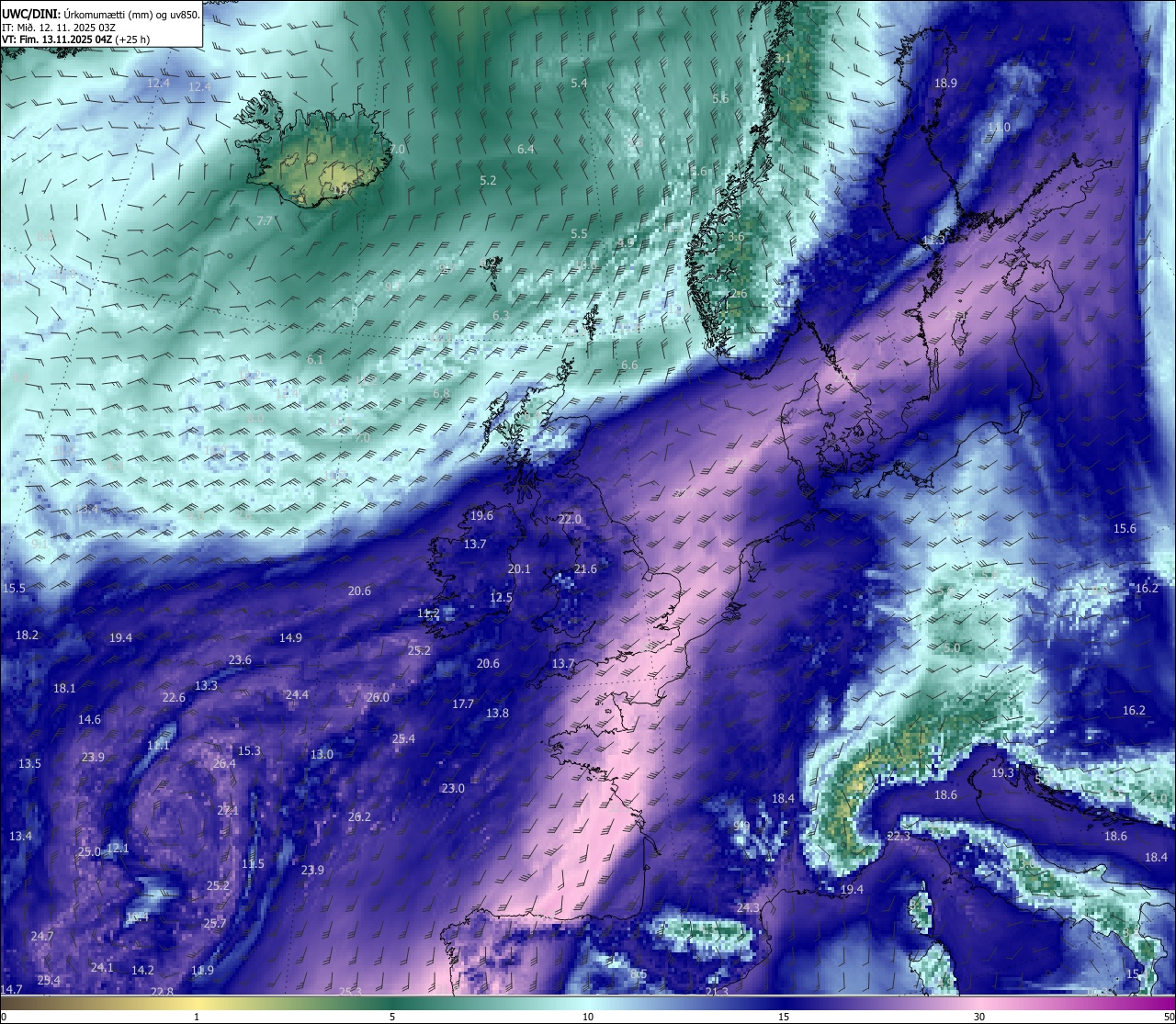Click the 27.1 value near the vortex
Image resolution: width=1176 pixels, height=1024 pixels.
point(228,810)
